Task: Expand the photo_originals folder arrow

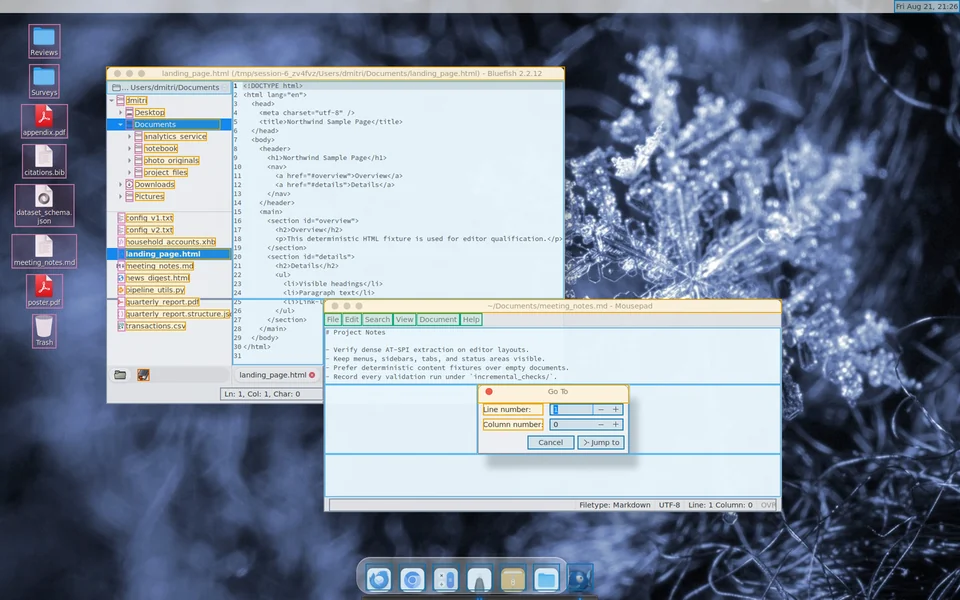Action: coord(130,160)
